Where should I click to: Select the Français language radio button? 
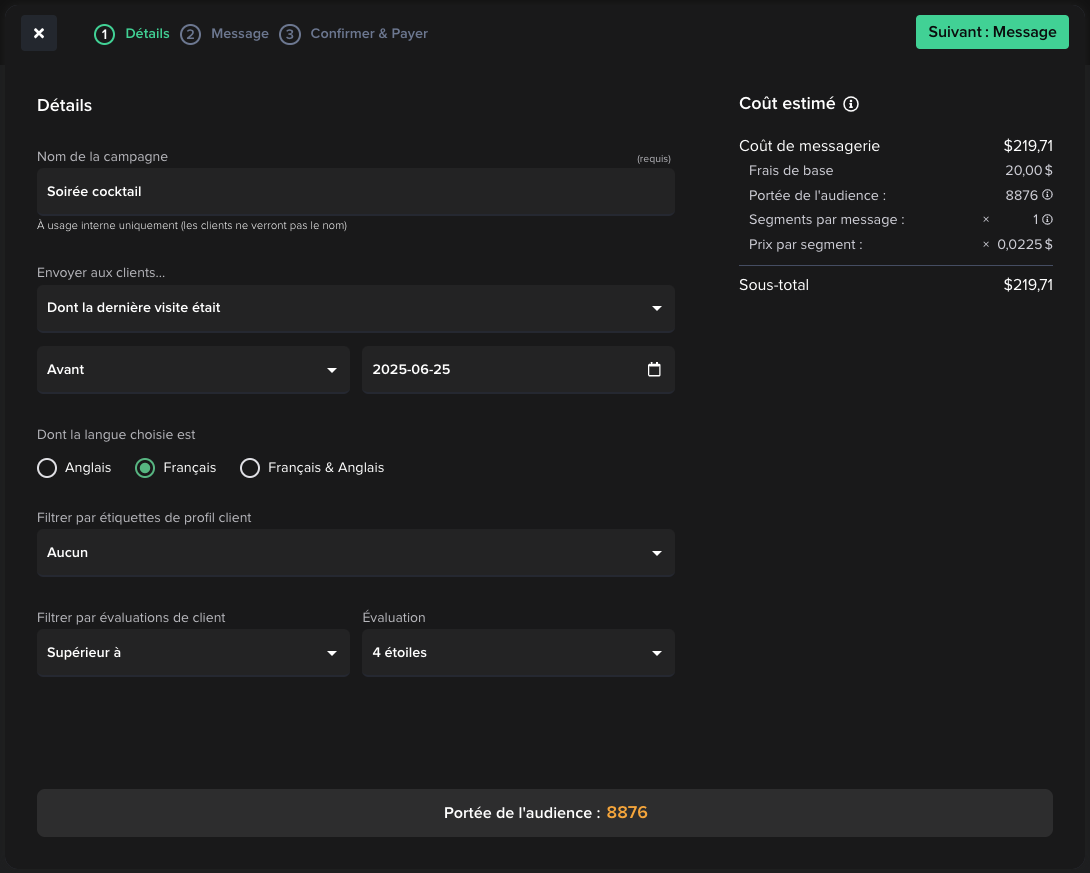coord(145,468)
